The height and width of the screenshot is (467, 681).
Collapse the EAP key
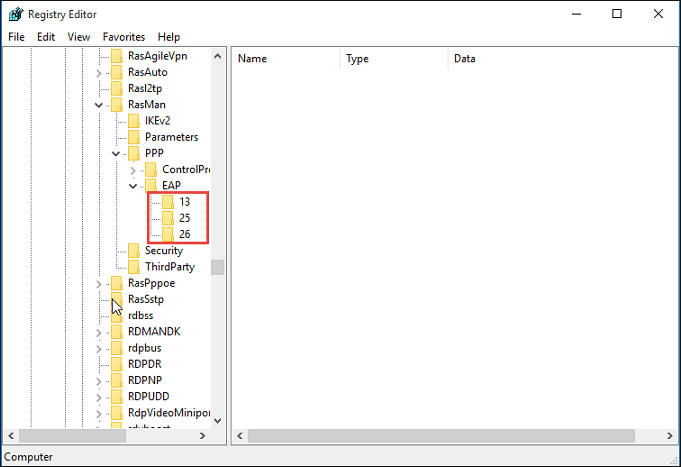pyautogui.click(x=133, y=186)
